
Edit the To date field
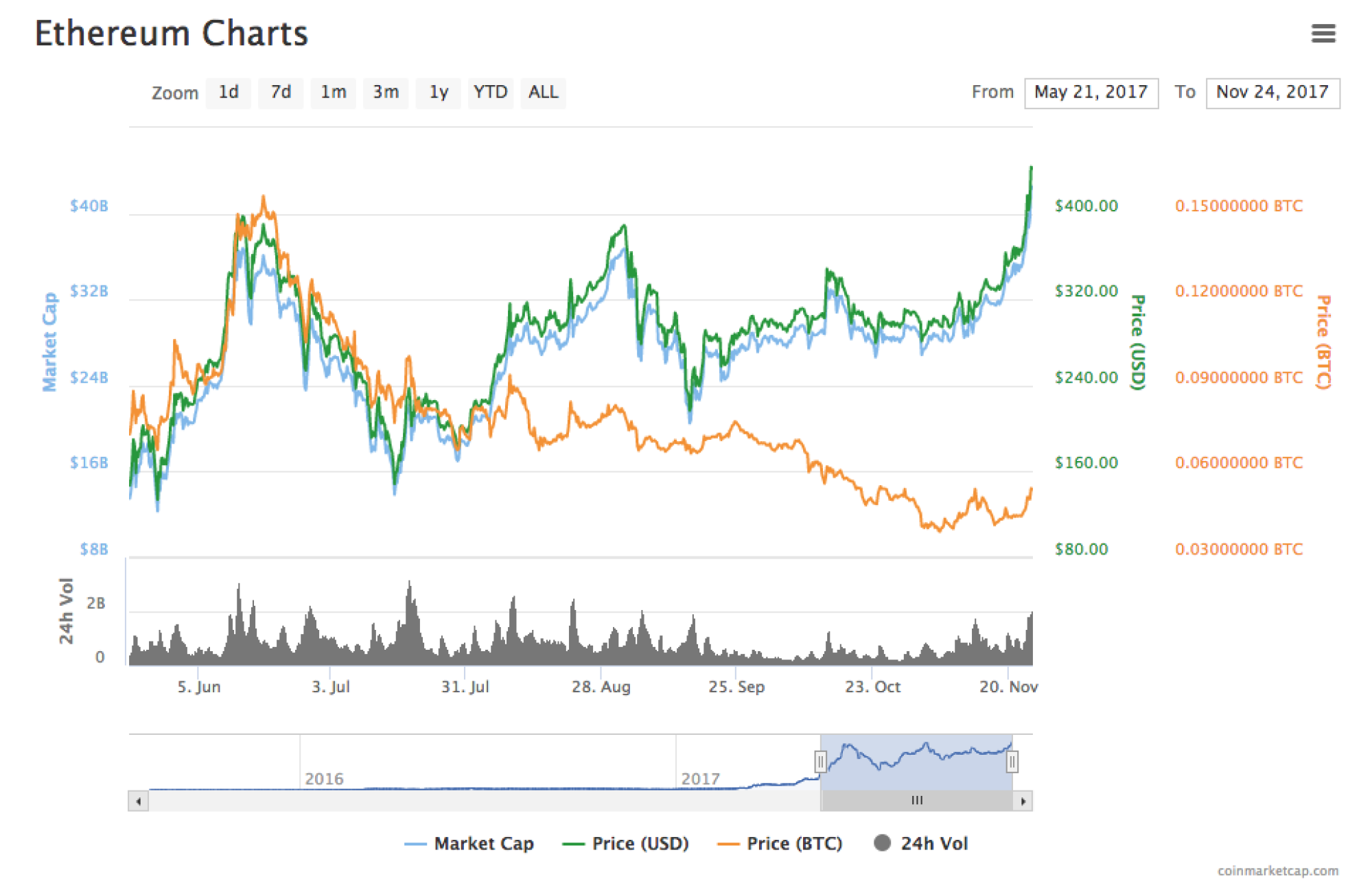(x=1272, y=93)
